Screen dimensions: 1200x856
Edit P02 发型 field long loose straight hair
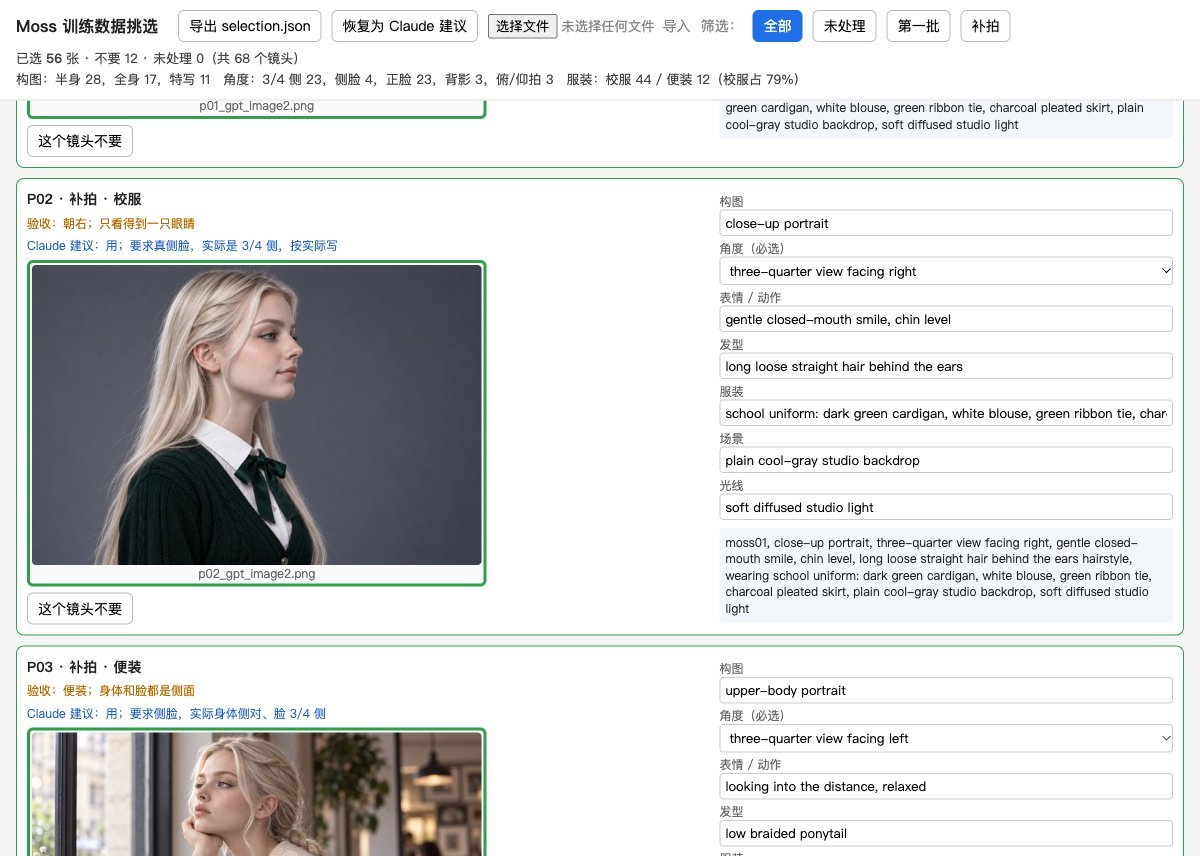[x=946, y=366]
